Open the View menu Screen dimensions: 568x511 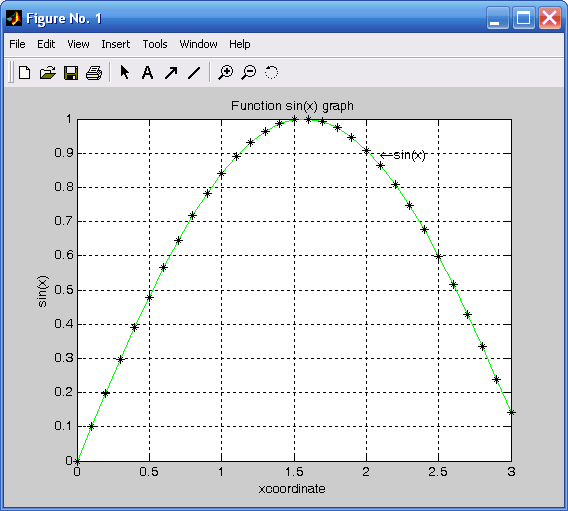pos(78,44)
